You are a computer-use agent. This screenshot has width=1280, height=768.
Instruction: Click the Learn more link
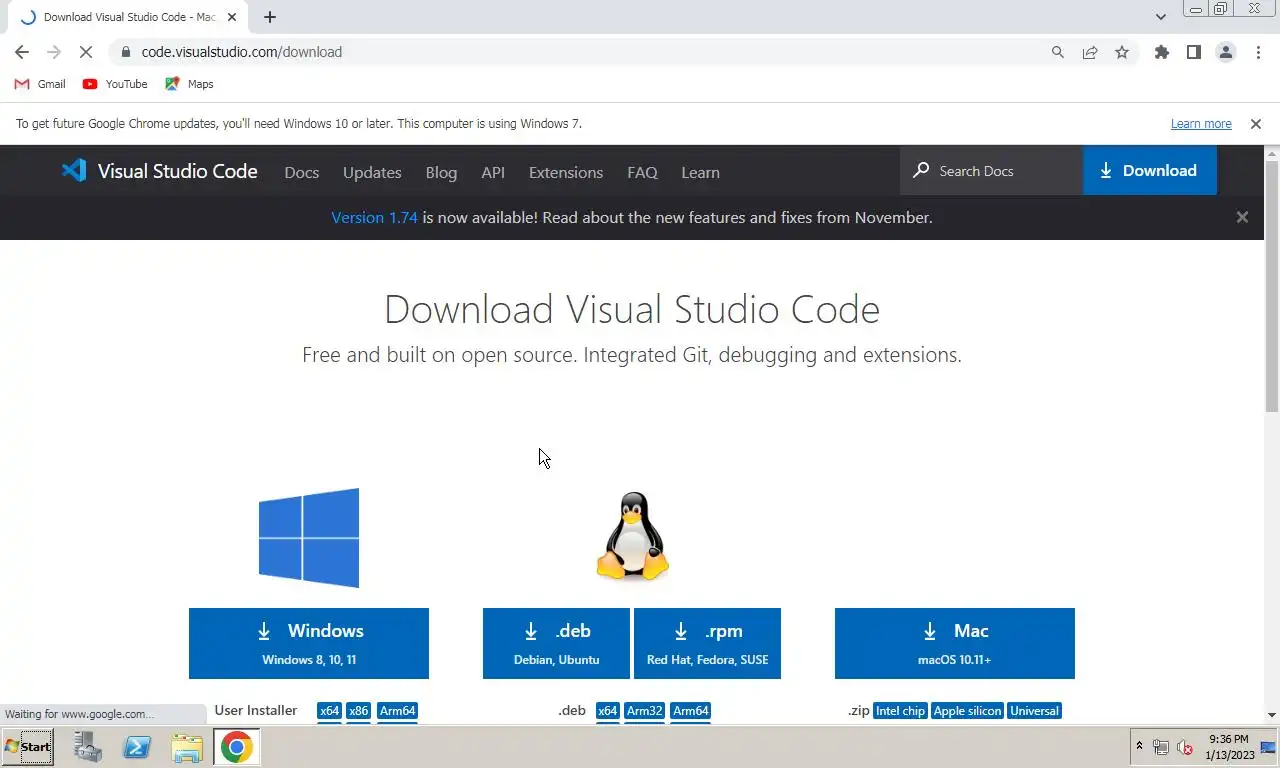click(1201, 124)
